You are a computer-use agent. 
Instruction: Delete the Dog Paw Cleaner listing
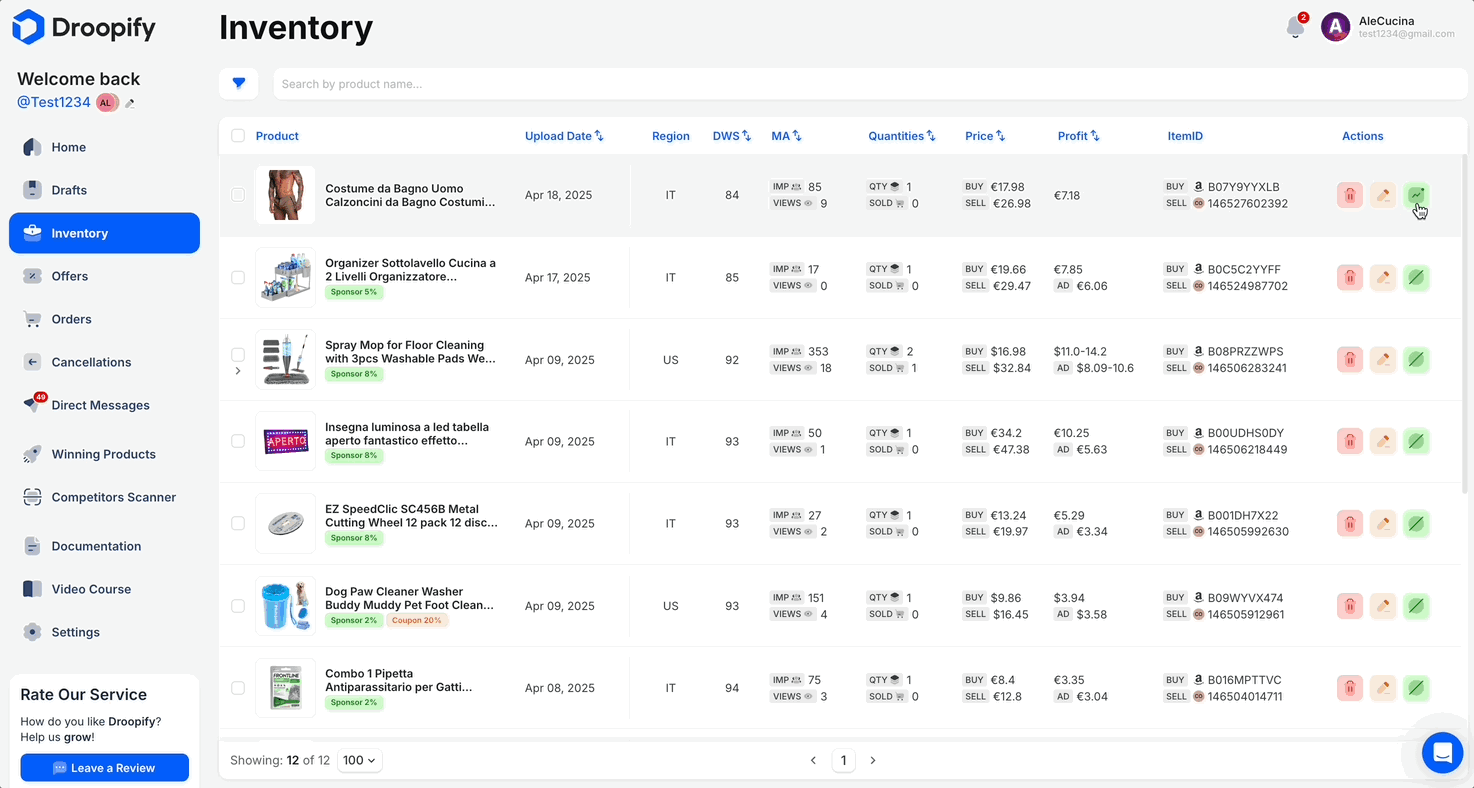click(1350, 606)
